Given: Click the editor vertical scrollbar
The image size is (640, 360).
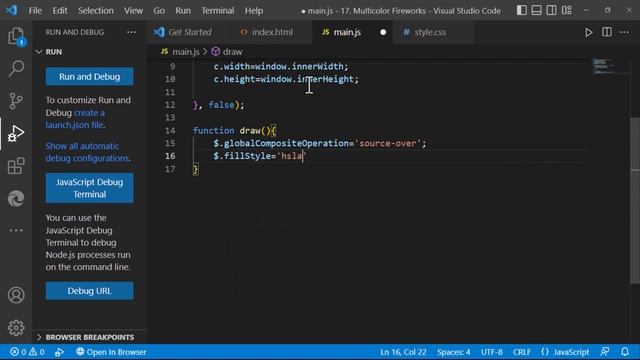Looking at the screenshot, I should (x=635, y=200).
